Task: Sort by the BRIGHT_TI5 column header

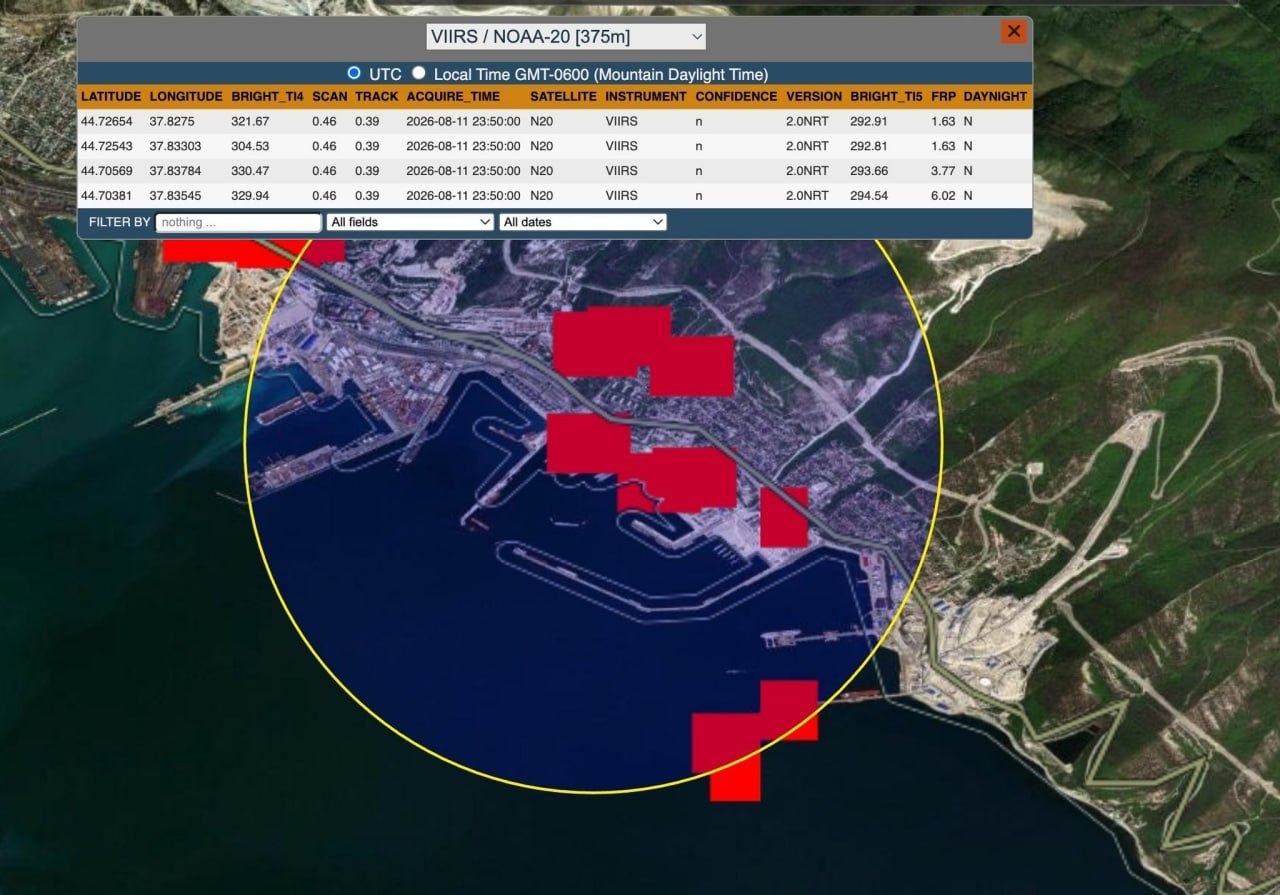Action: 886,97
